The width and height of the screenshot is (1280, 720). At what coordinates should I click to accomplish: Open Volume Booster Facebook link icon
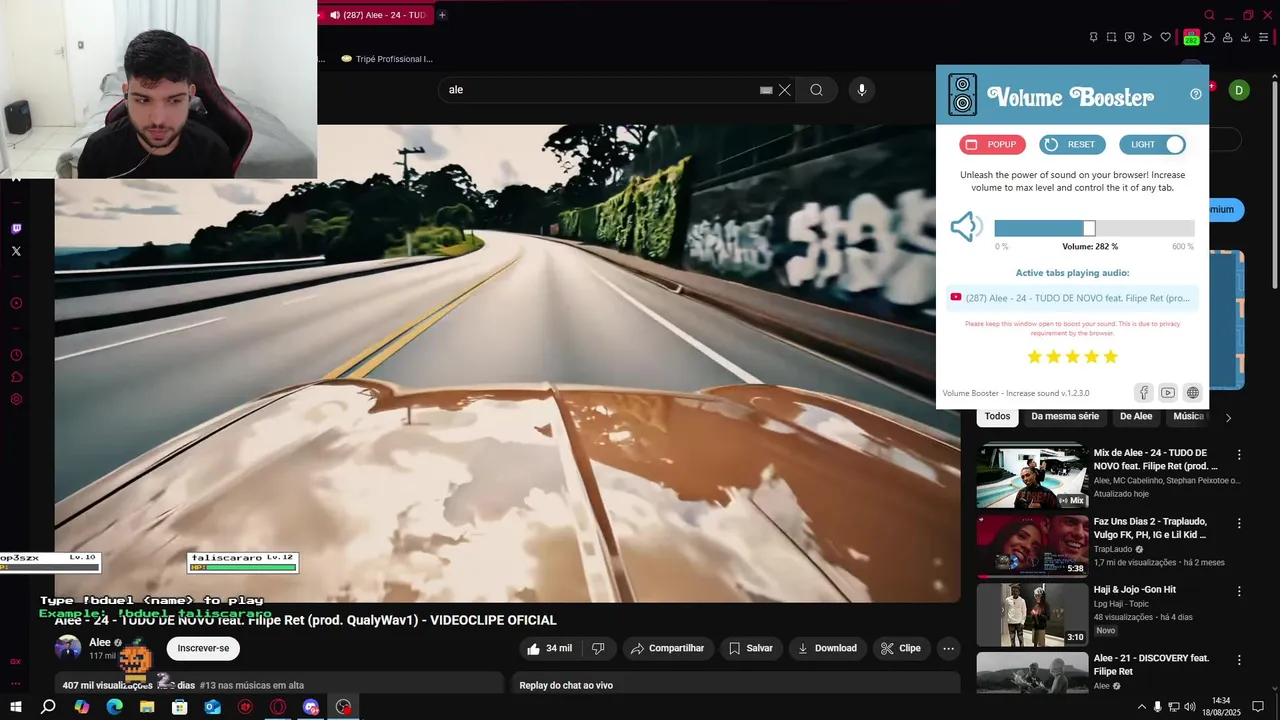(1144, 393)
